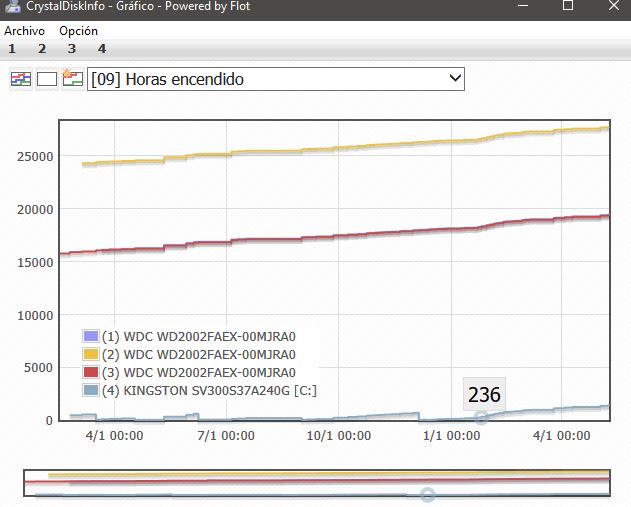
Task: Click the show all lines graph icon
Action: [x=21, y=79]
